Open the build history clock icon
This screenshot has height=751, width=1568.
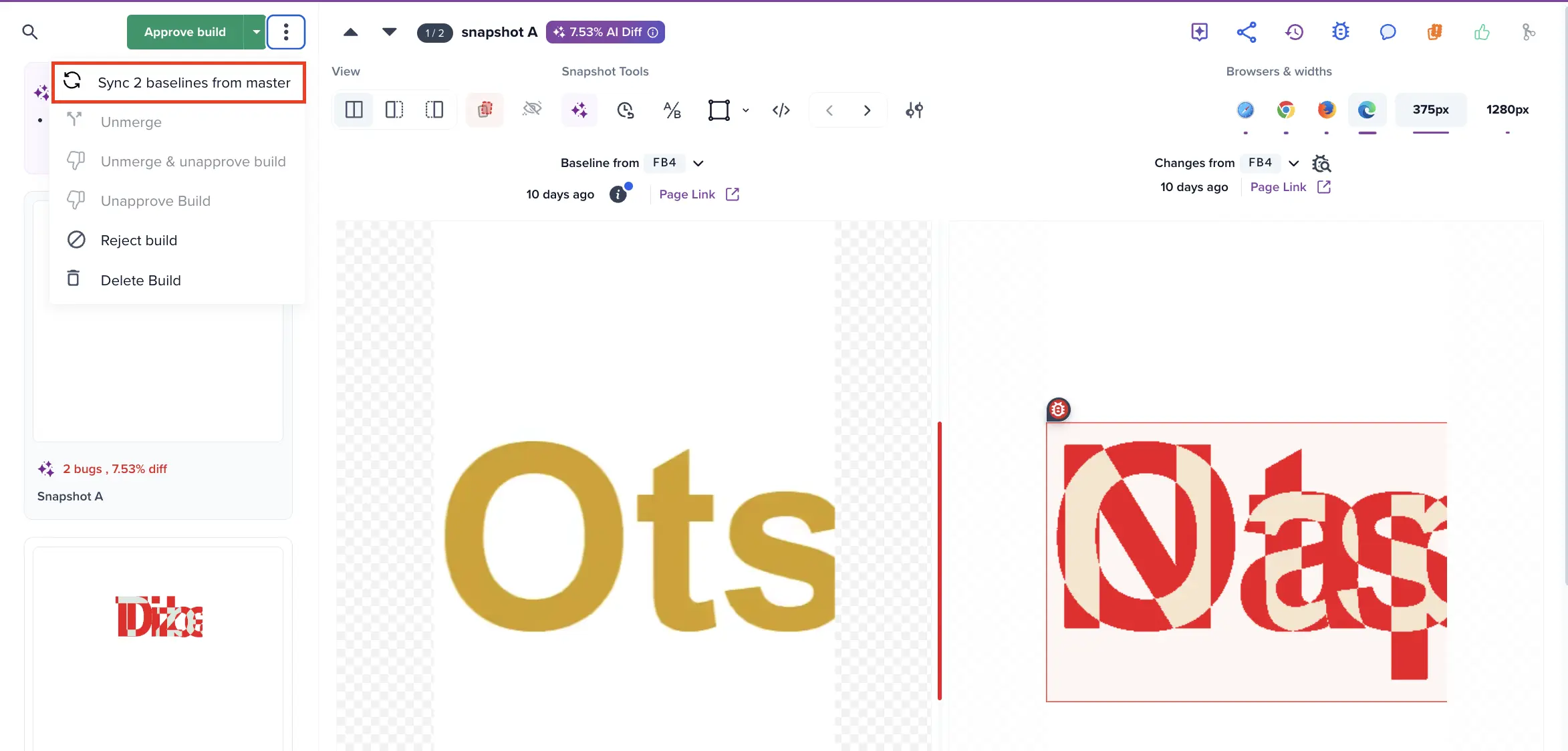click(x=1293, y=31)
